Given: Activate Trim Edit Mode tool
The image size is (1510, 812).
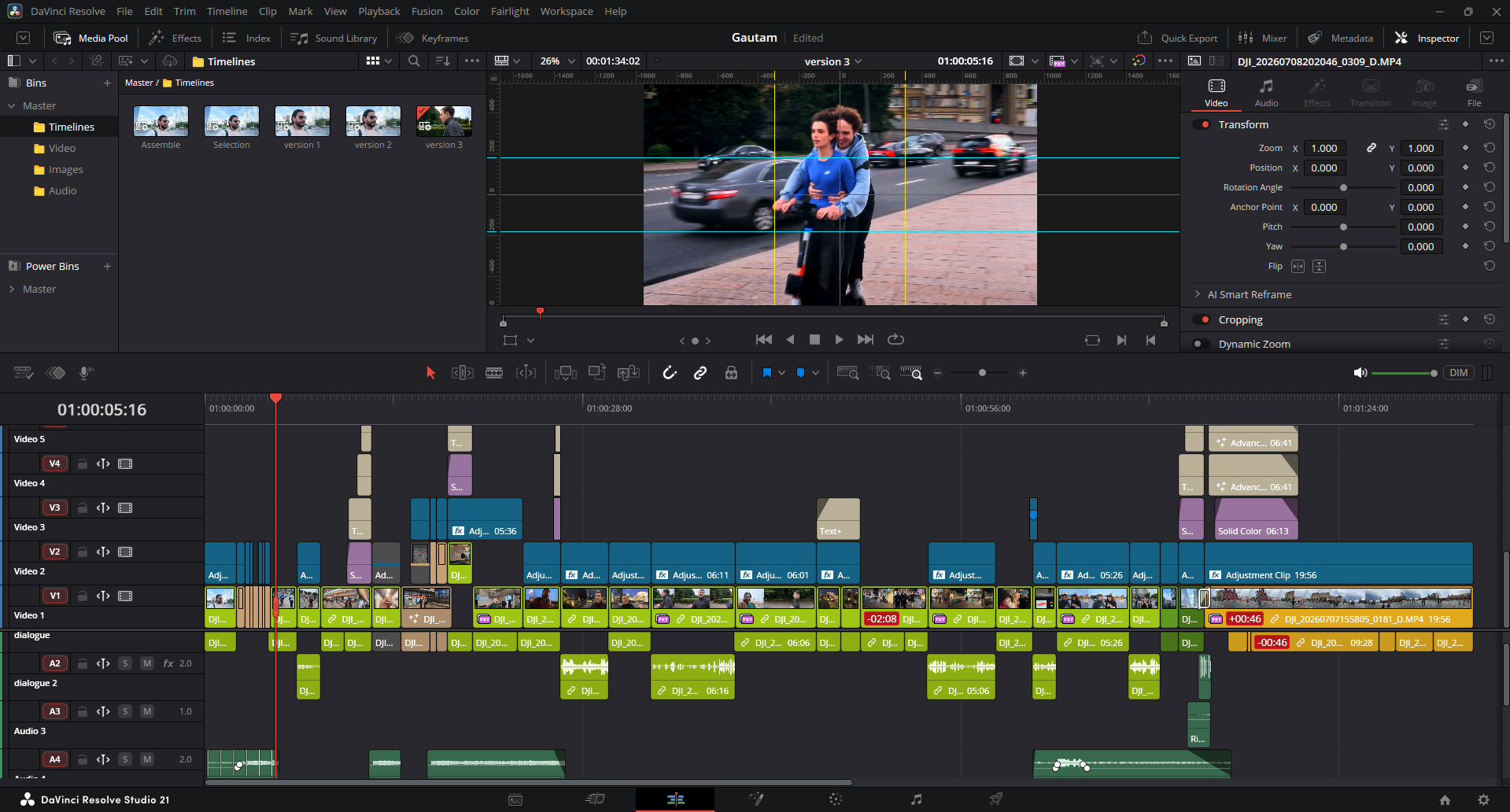Looking at the screenshot, I should tap(462, 373).
